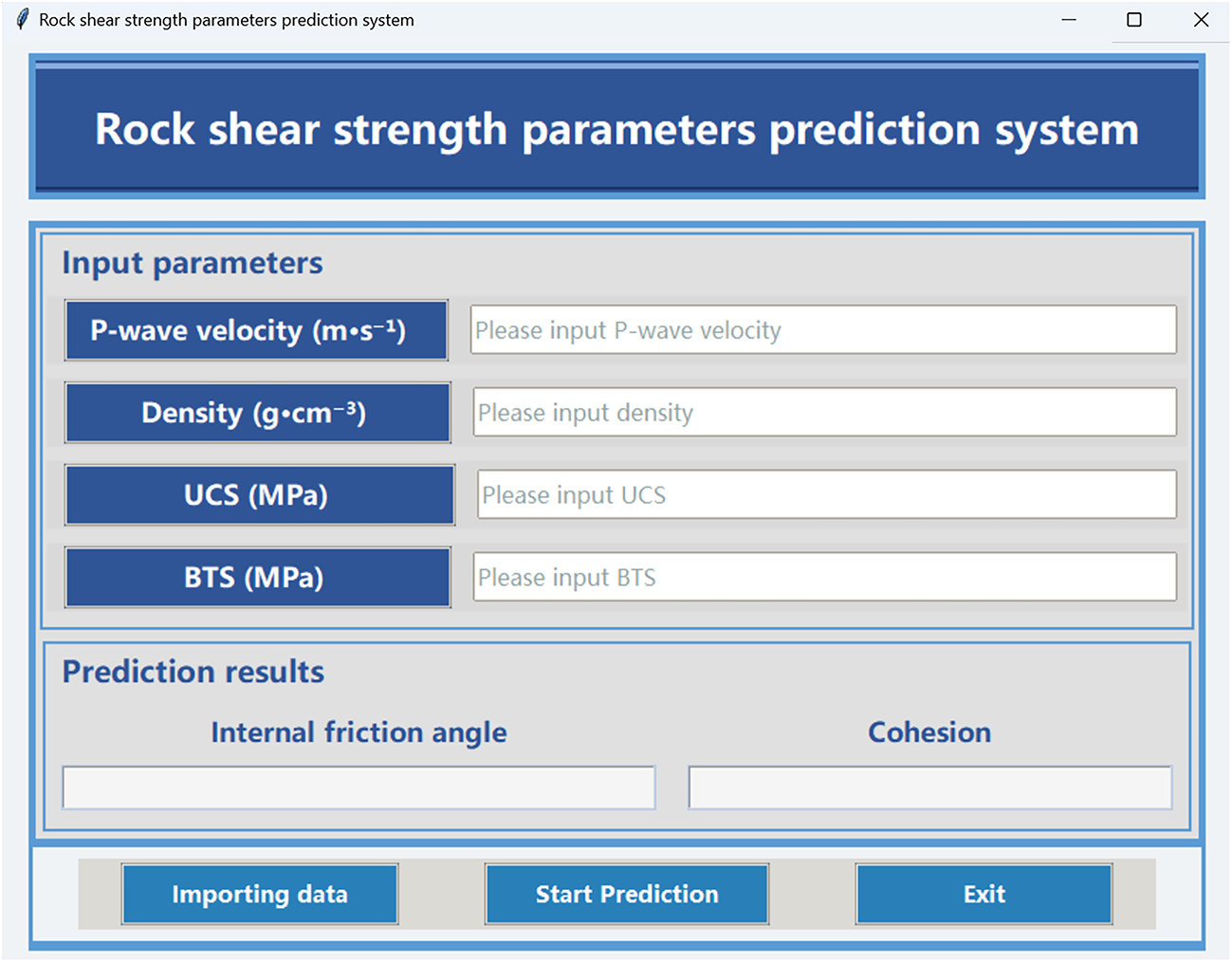Focus the density input box

(x=824, y=413)
